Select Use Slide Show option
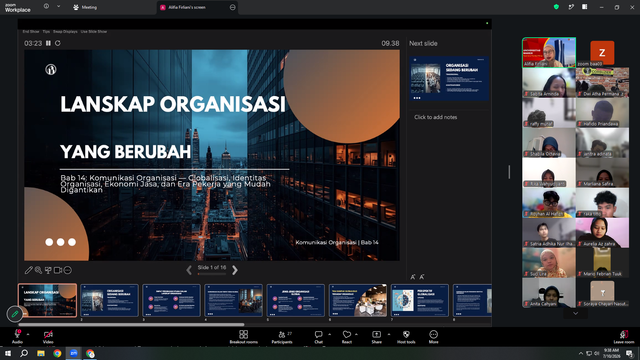This screenshot has height=360, width=640. coord(94,31)
